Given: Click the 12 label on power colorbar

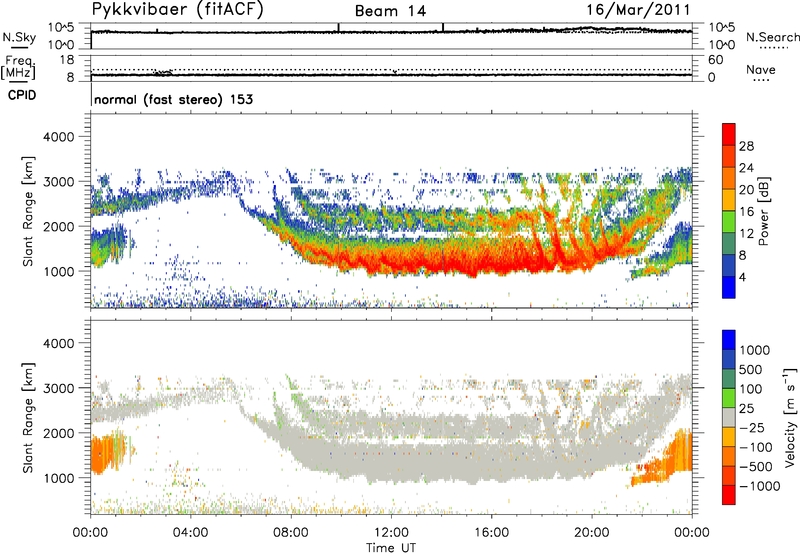Looking at the screenshot, I should (x=746, y=234).
